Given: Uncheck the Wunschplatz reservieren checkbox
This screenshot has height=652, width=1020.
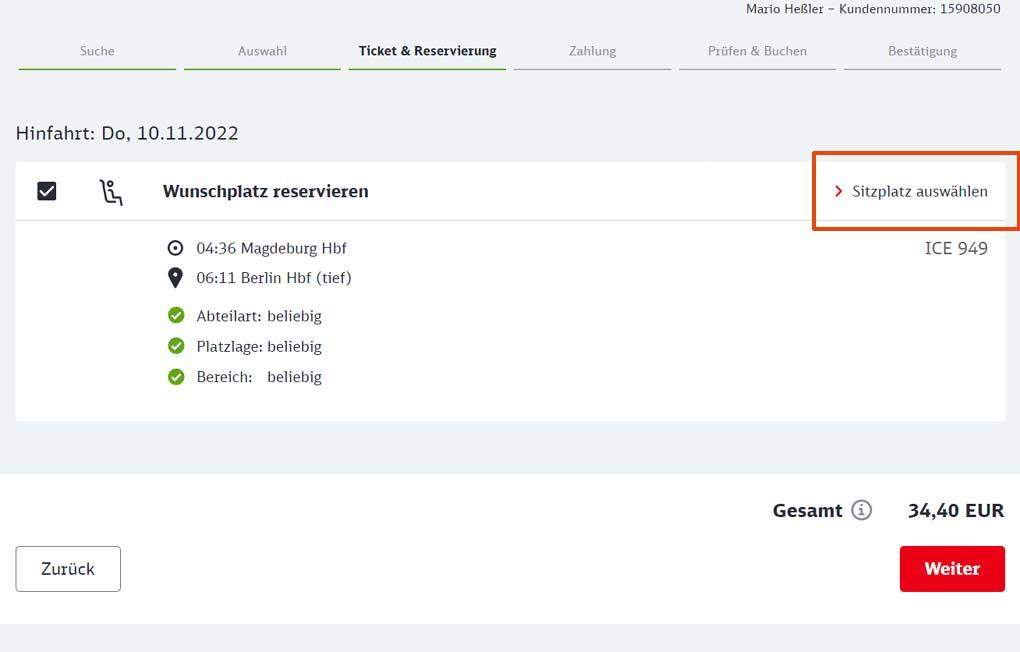Looking at the screenshot, I should click(x=47, y=191).
